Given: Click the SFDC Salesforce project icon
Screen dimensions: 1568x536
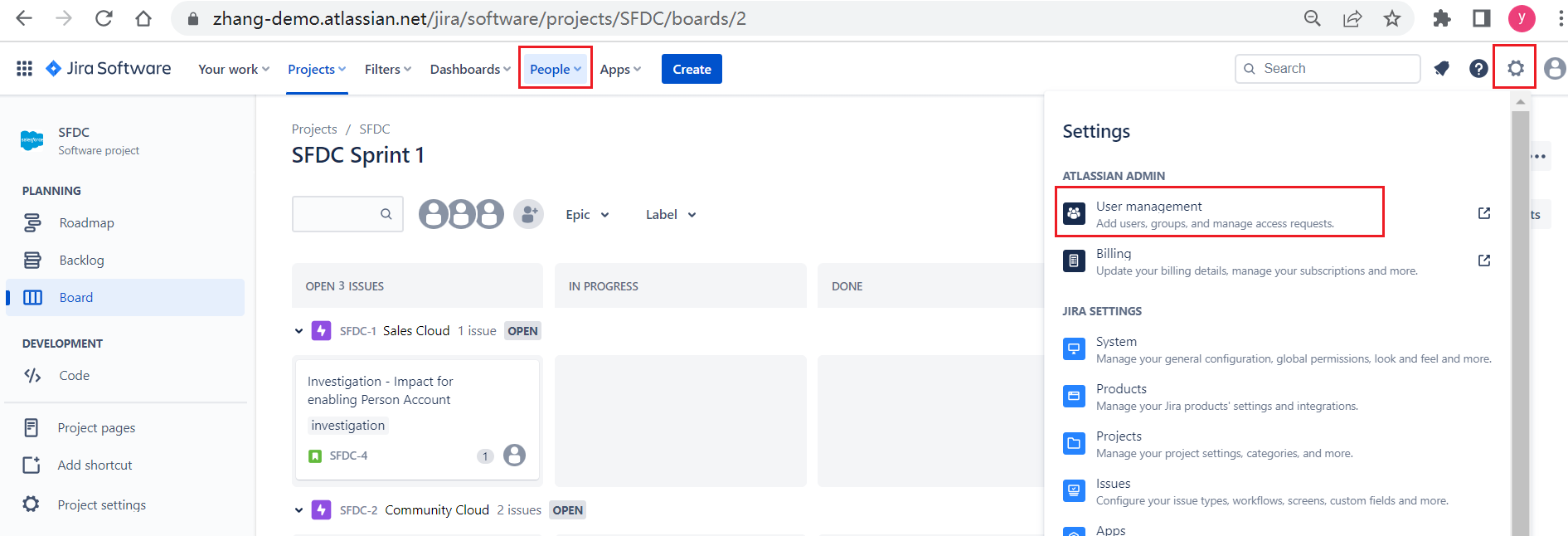Looking at the screenshot, I should (x=32, y=140).
